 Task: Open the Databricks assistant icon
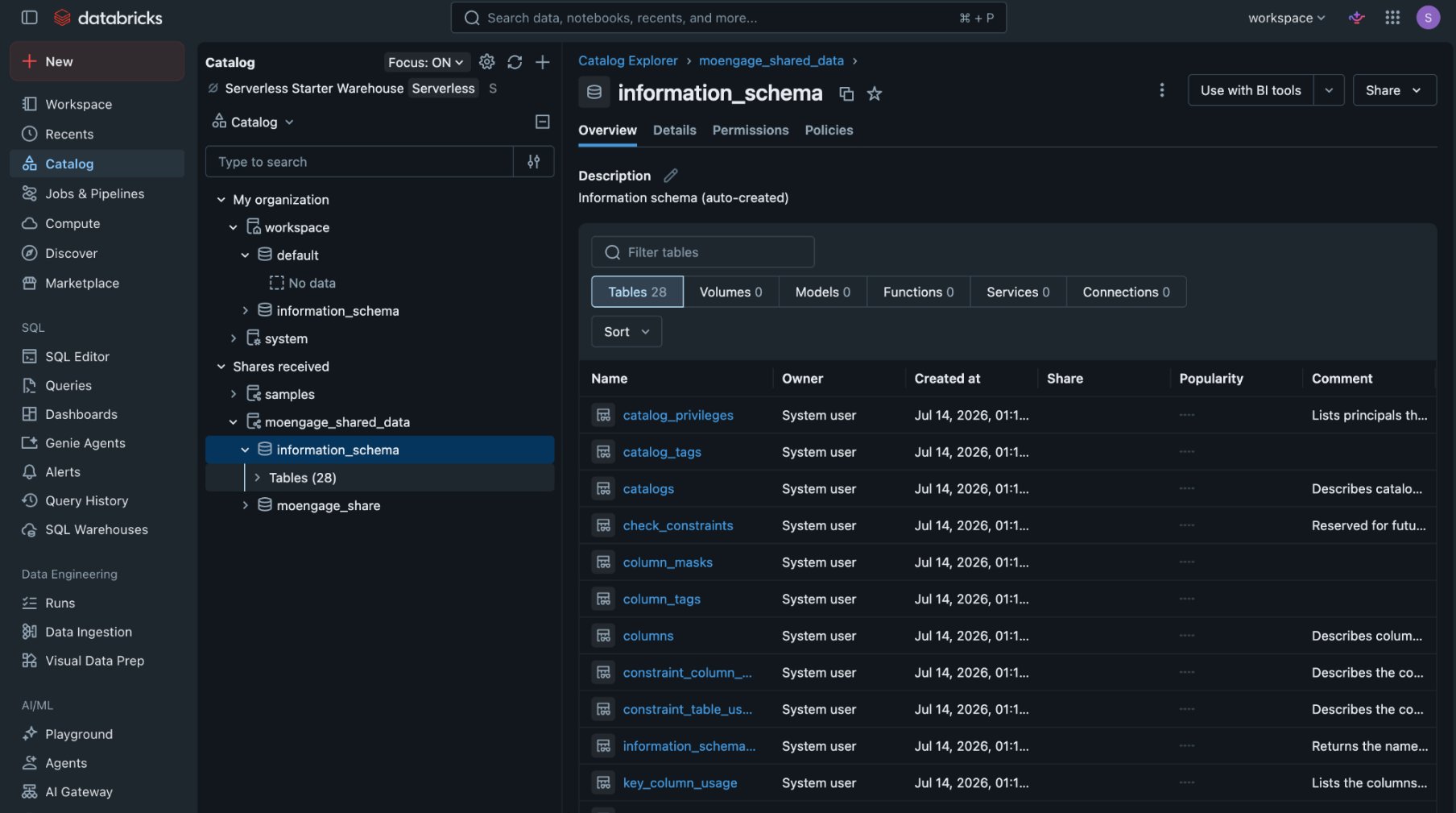click(1357, 18)
